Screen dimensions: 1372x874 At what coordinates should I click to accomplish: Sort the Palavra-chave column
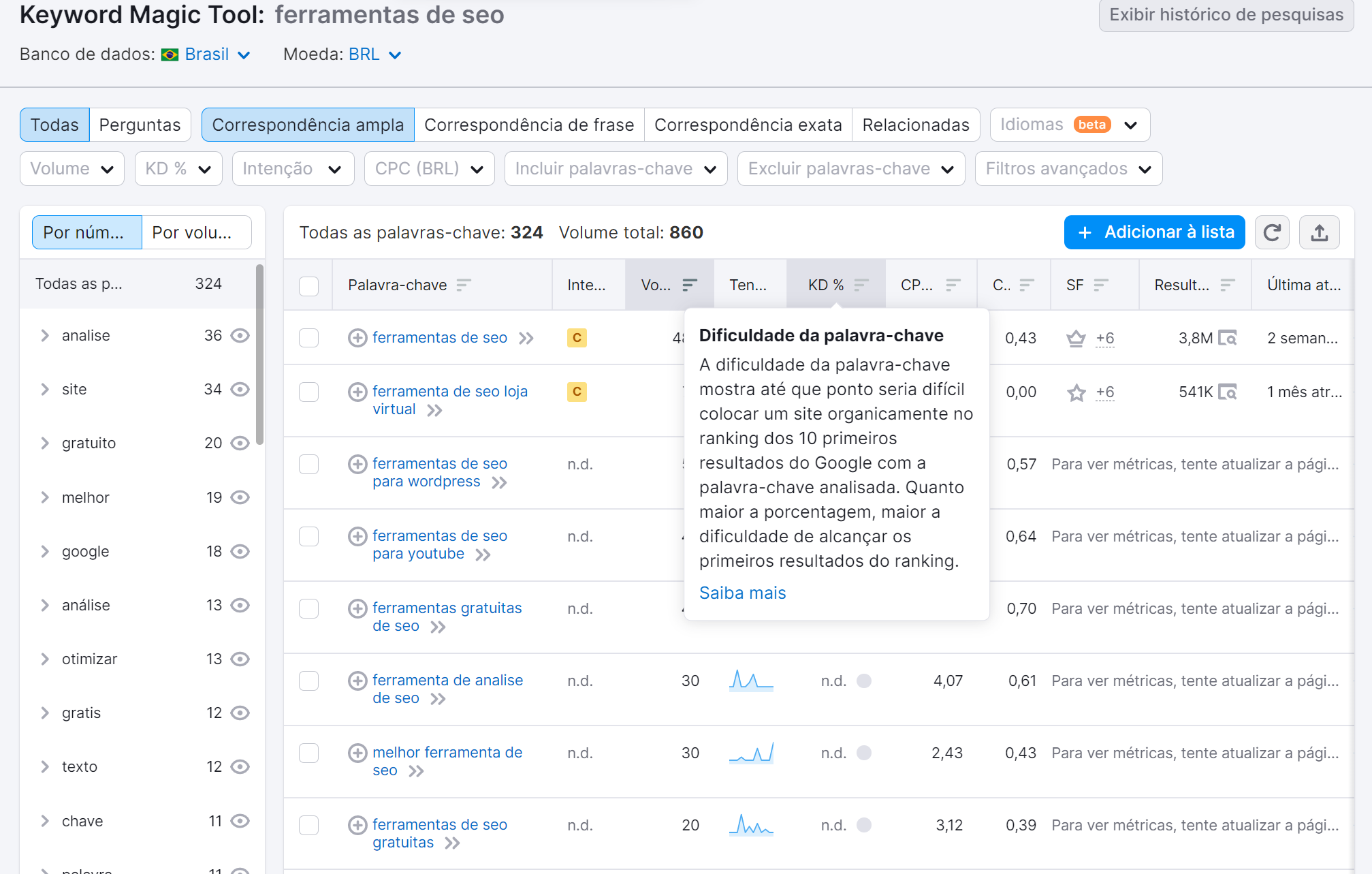click(464, 284)
